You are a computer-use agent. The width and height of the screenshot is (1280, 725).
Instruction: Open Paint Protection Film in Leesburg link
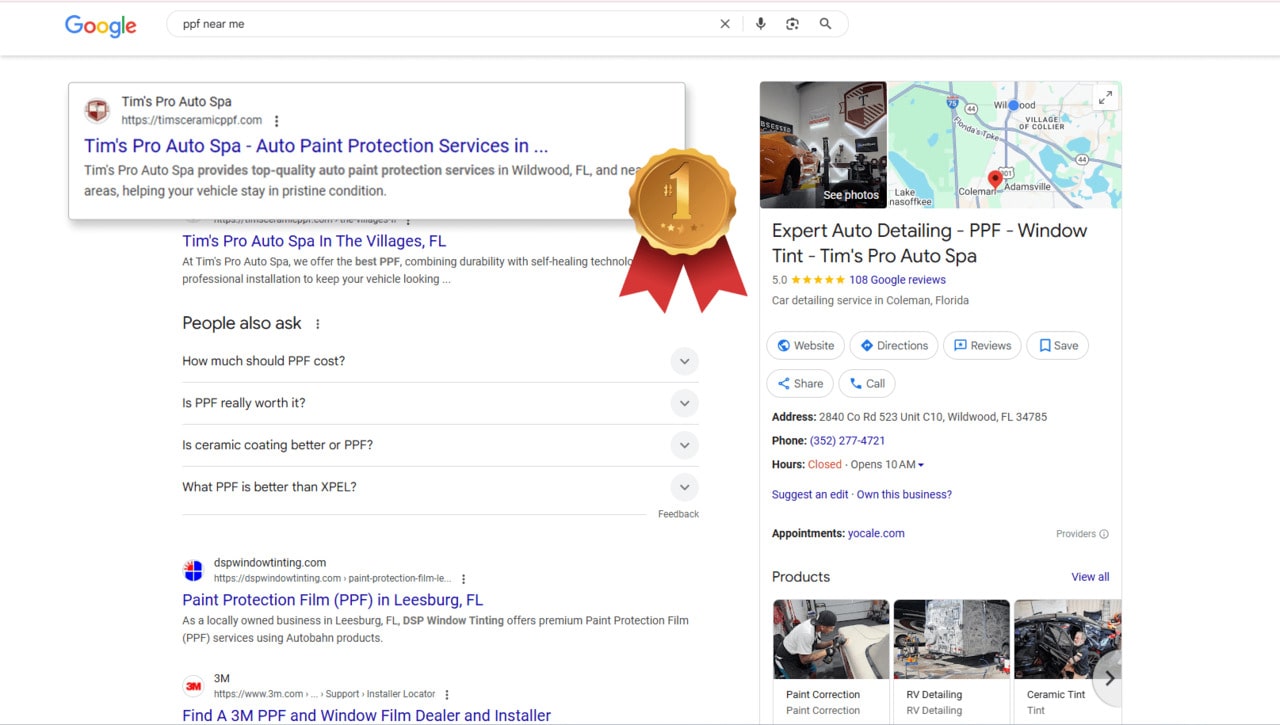coord(332,600)
